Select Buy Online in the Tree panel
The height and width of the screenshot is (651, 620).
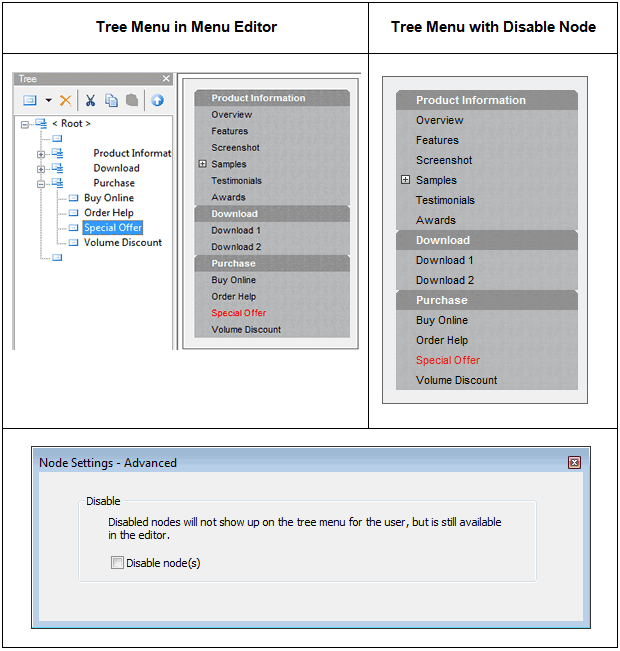point(109,198)
